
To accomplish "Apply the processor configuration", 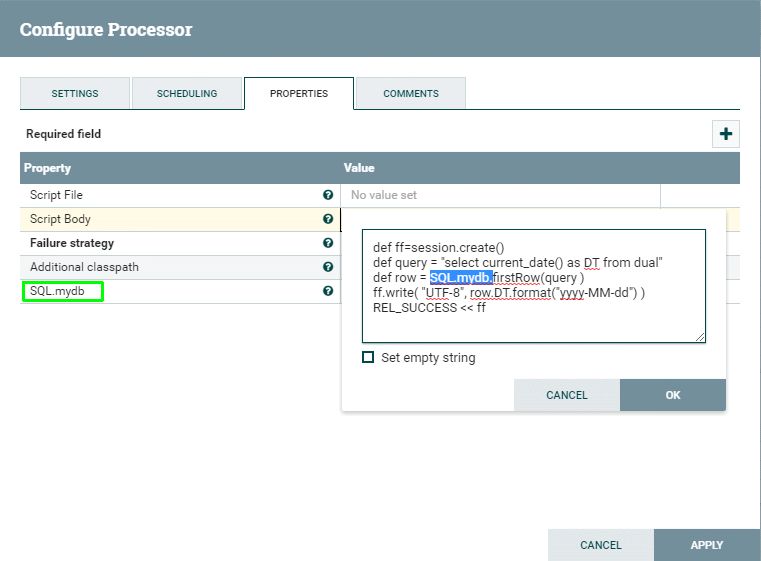I will (x=706, y=545).
